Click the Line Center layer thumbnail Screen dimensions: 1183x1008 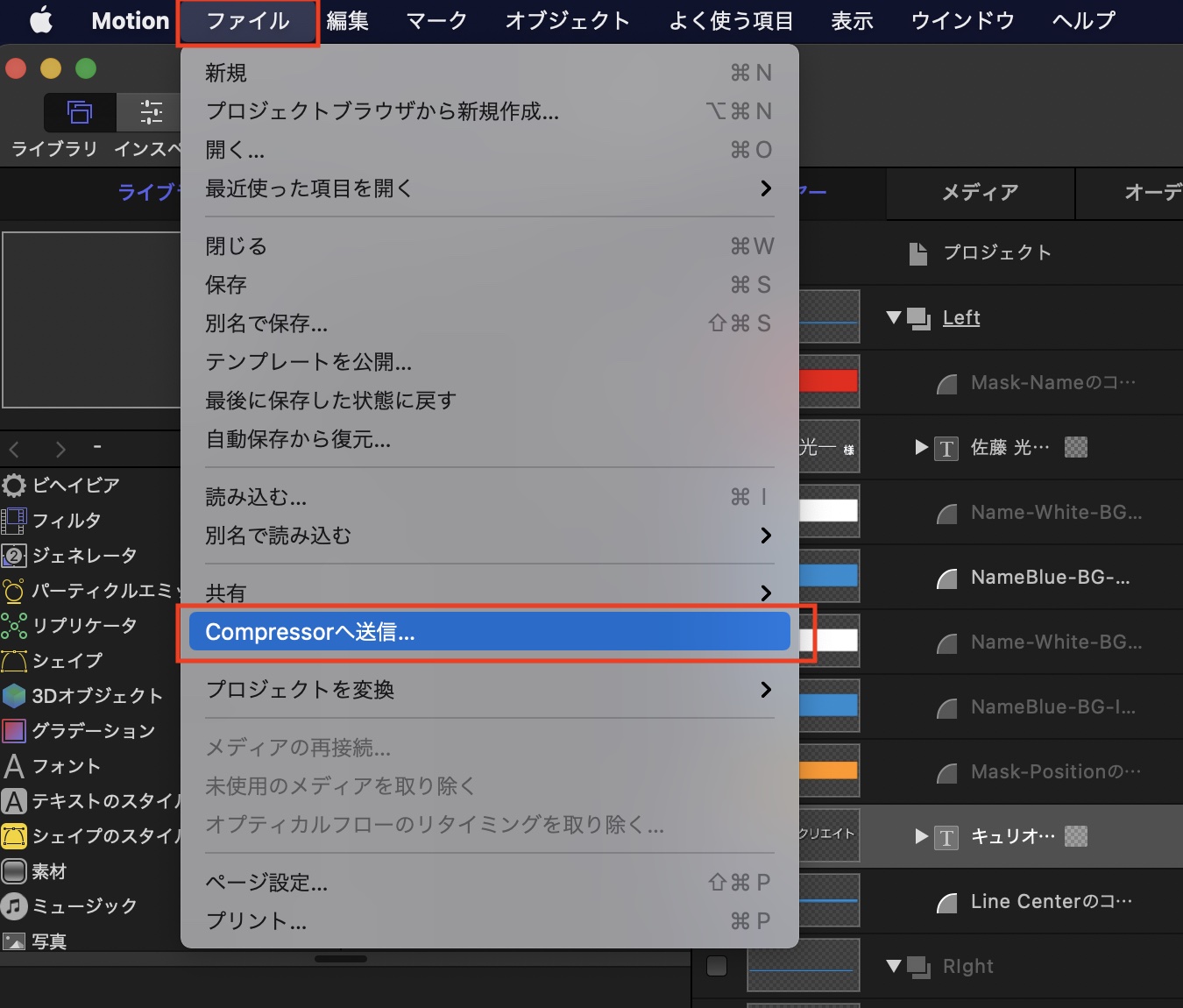828,900
